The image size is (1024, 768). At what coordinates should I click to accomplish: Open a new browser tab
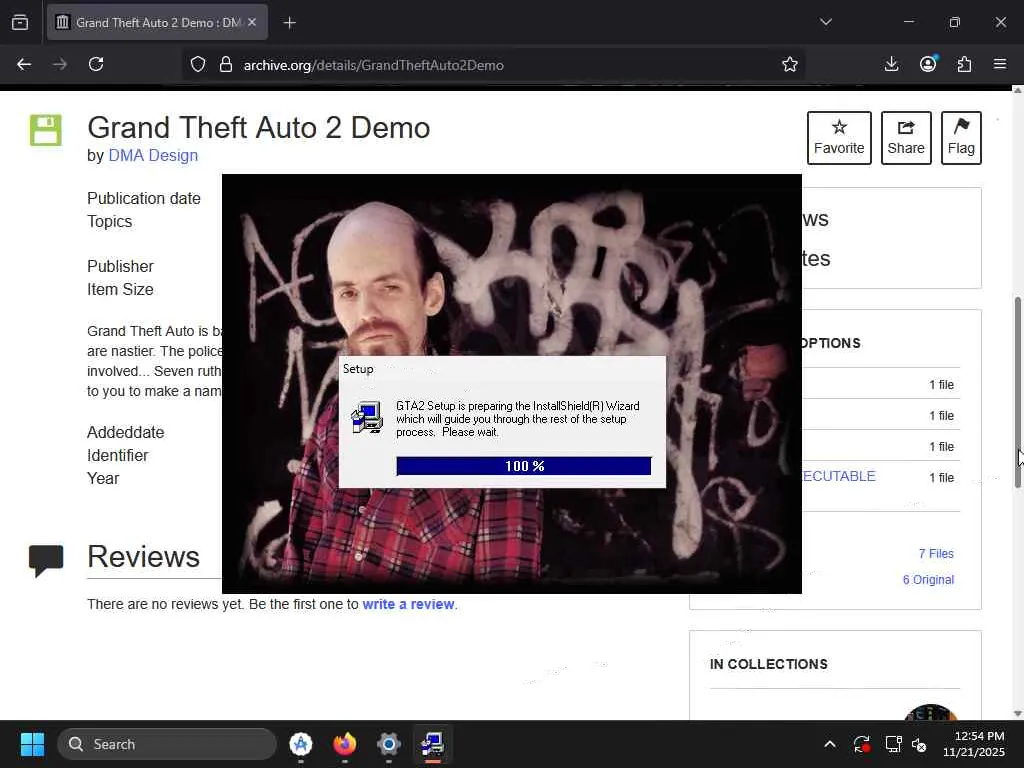click(289, 23)
